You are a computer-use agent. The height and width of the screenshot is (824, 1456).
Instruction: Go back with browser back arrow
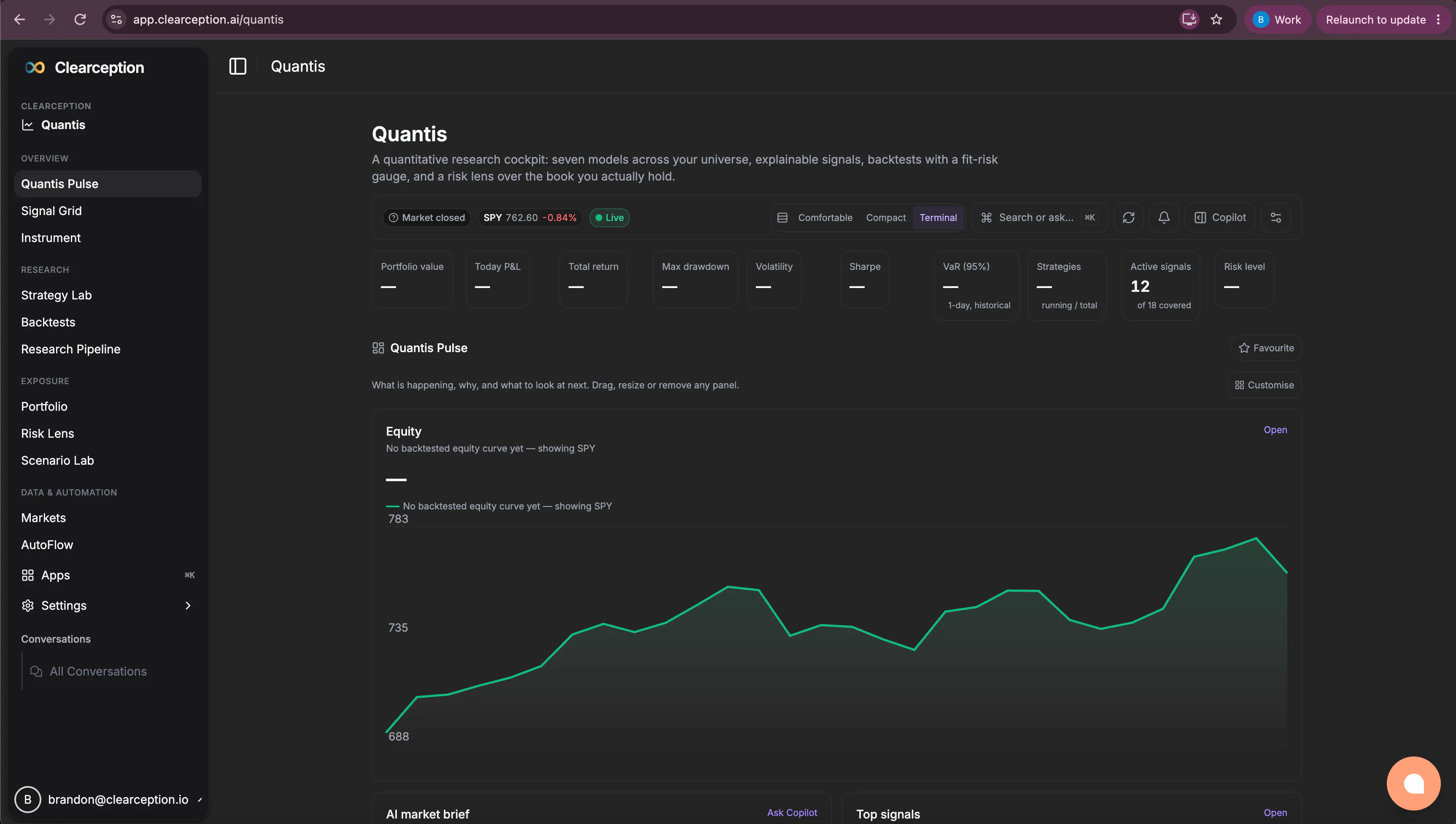(x=20, y=19)
